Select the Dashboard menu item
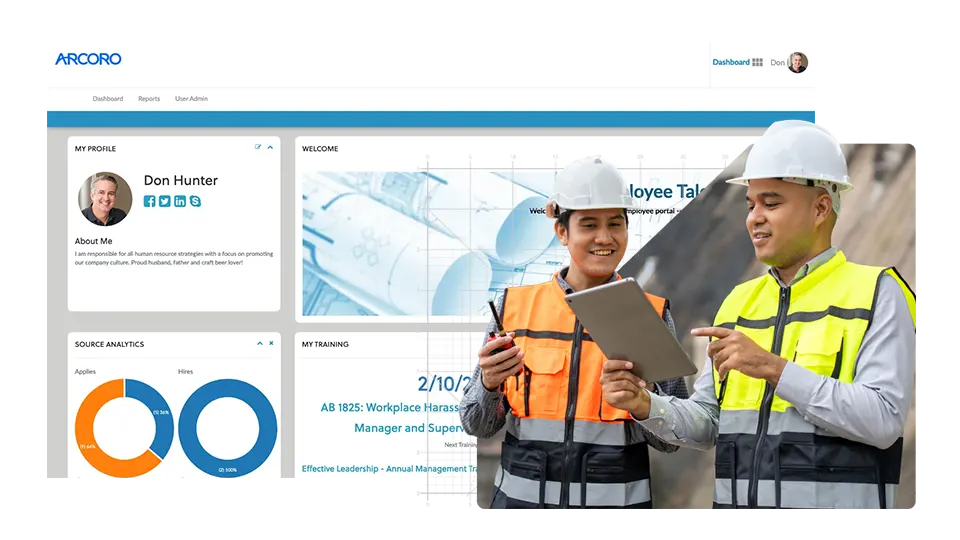Viewport: 960px width, 540px height. 108,99
